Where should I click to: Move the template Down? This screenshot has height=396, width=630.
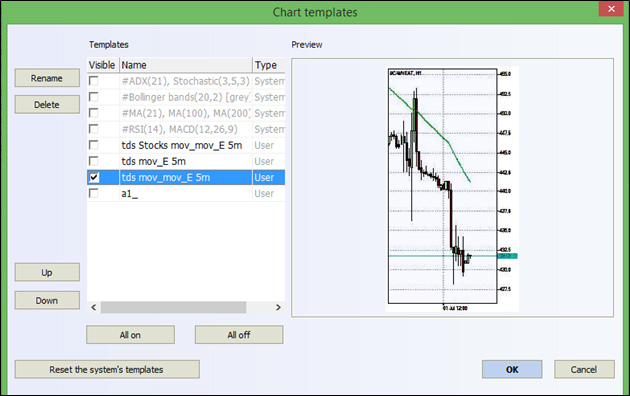[x=47, y=300]
